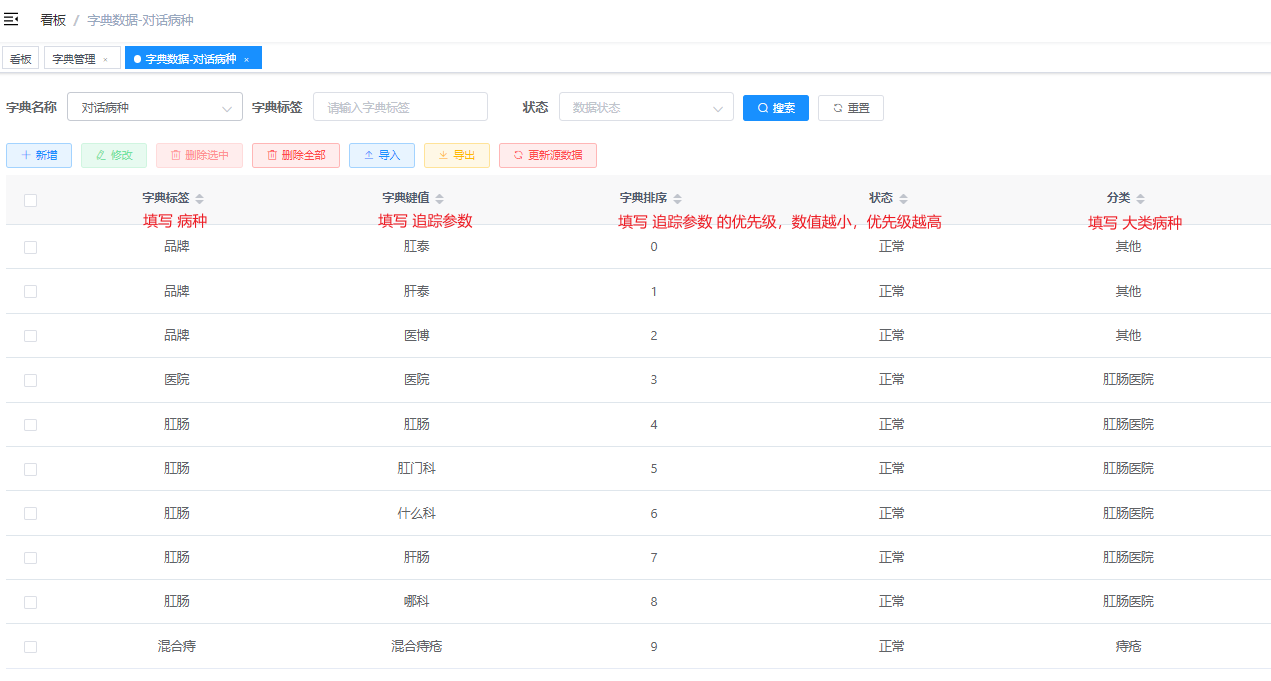Check the row with key value 混合痔疮
Screen dimensions: 1271x681
tap(30, 647)
